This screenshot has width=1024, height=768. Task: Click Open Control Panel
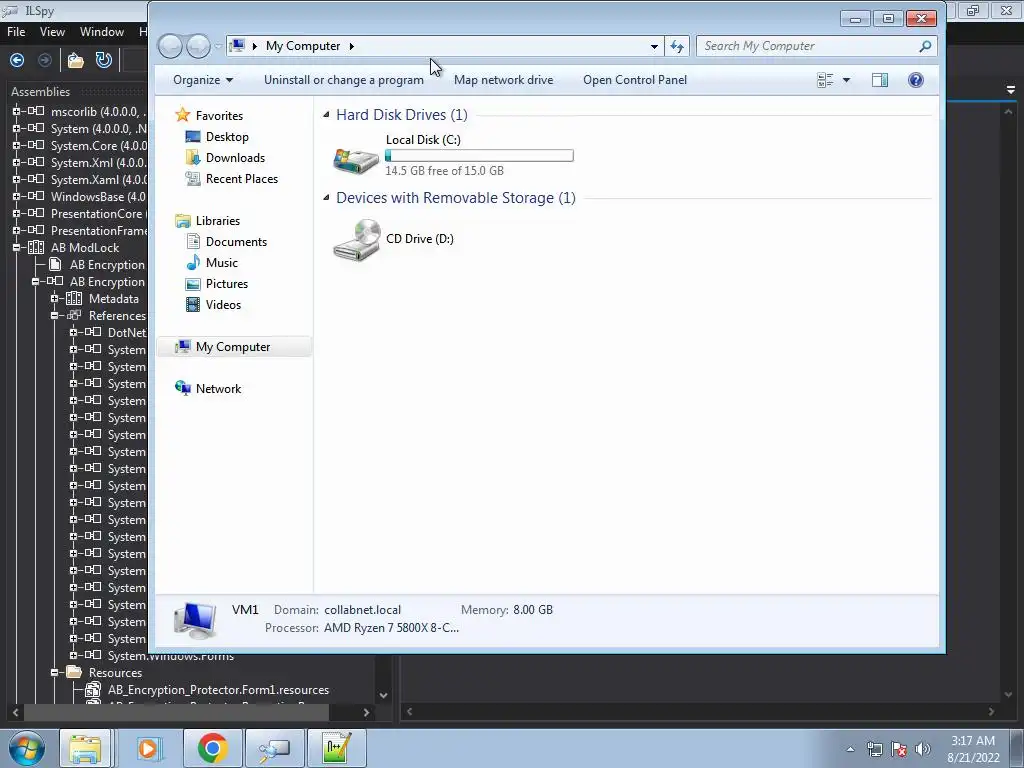click(635, 80)
